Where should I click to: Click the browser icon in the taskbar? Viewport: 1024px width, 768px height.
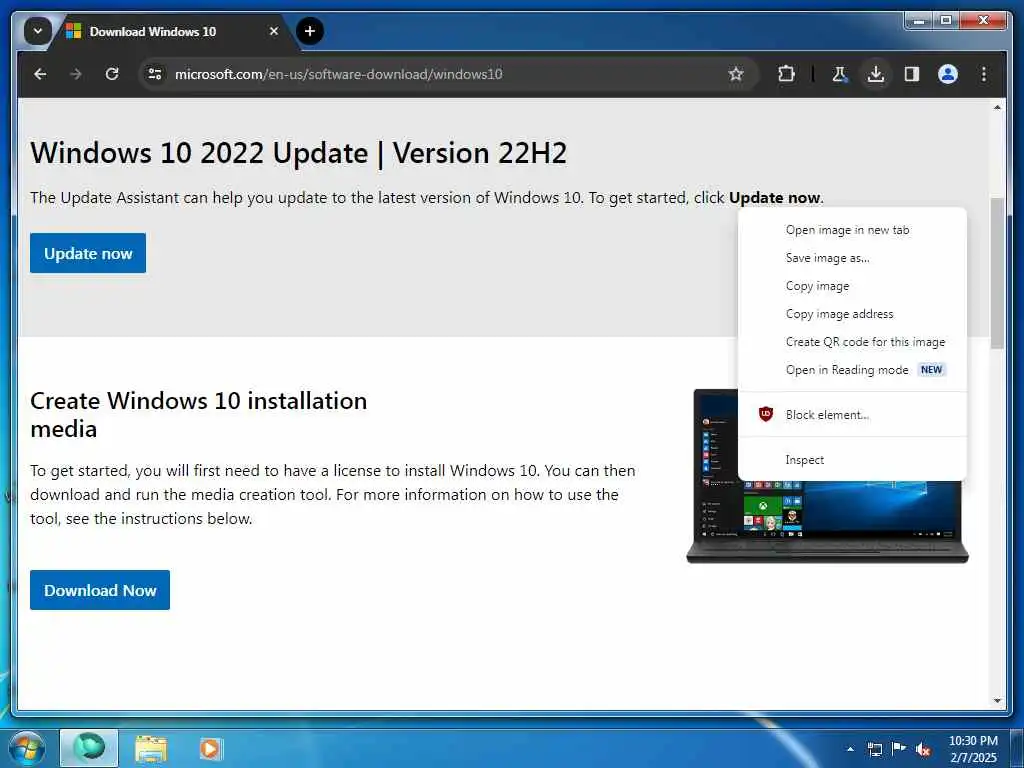[89, 748]
